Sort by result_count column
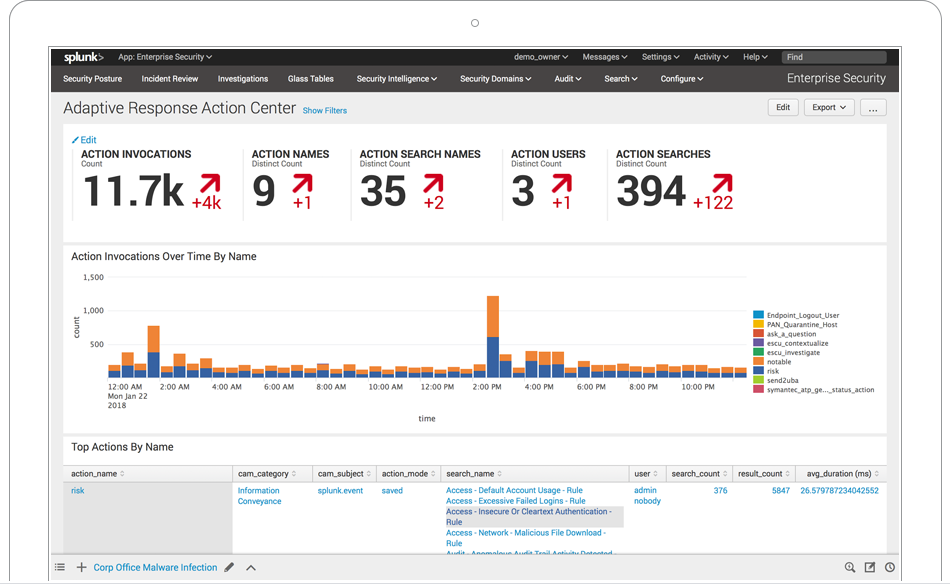 pyautogui.click(x=764, y=474)
